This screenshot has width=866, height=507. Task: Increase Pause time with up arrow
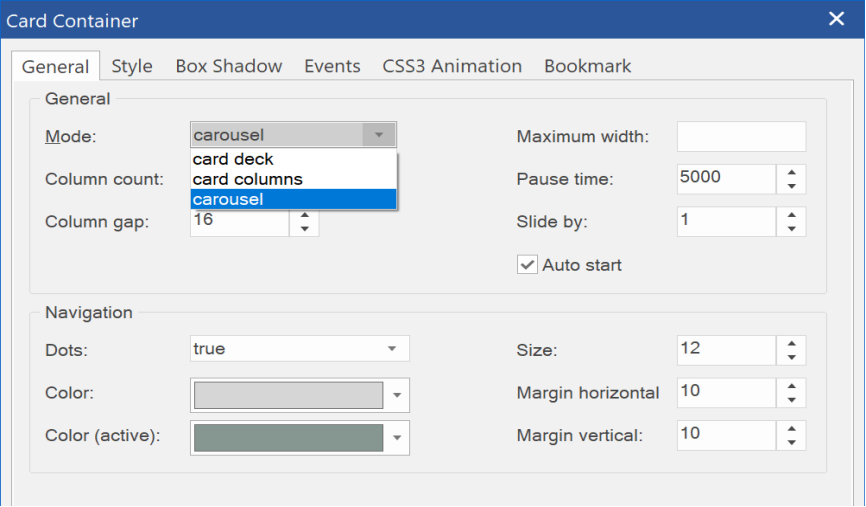click(791, 172)
